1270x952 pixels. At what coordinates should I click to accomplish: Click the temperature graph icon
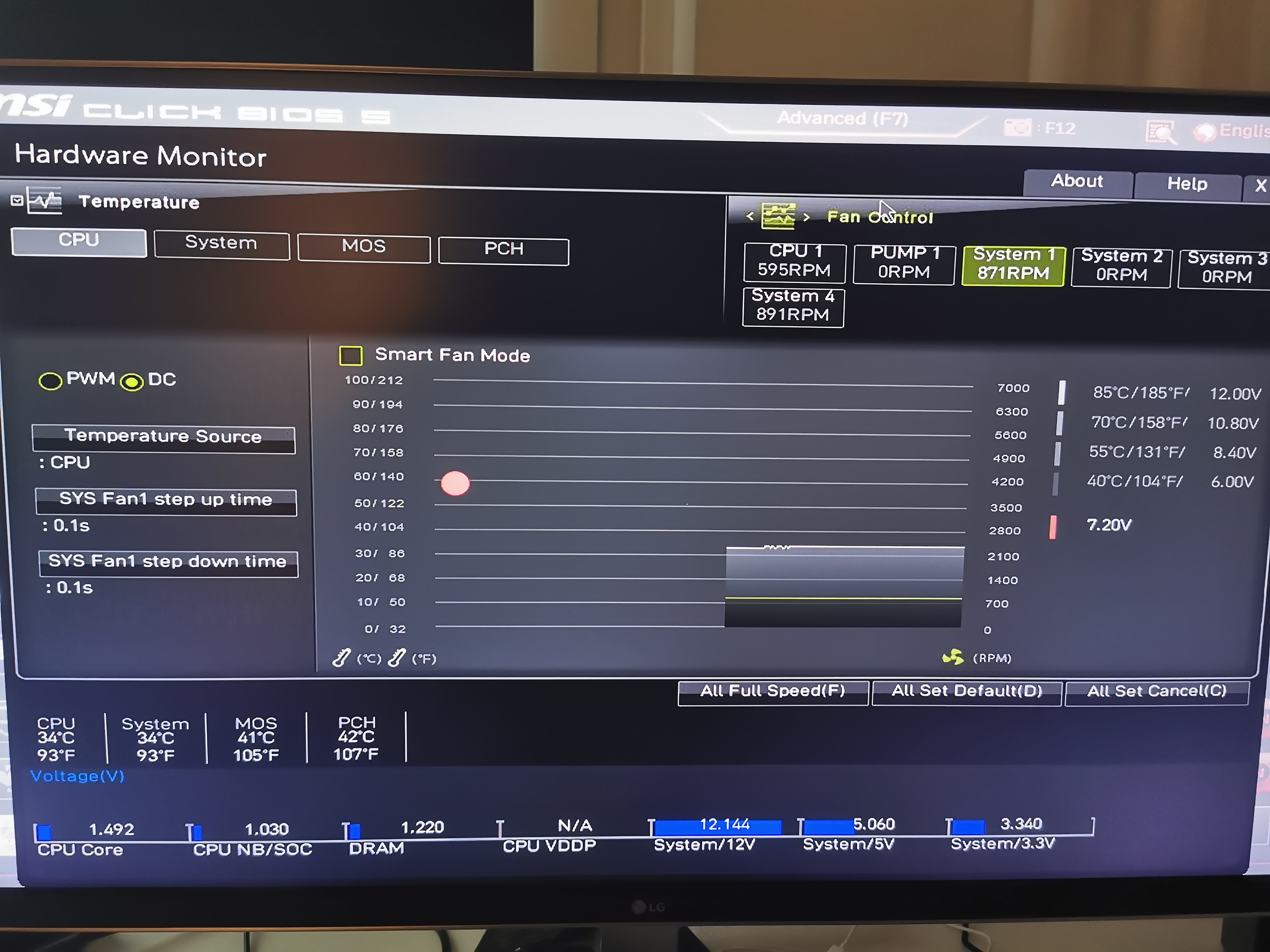pyautogui.click(x=45, y=200)
